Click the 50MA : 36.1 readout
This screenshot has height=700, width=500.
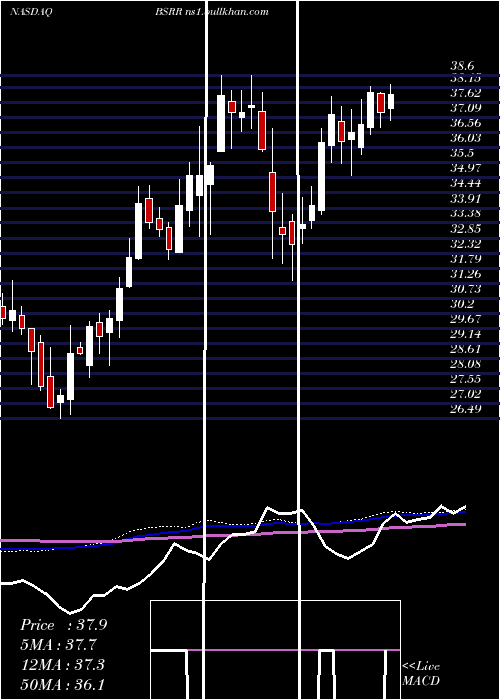tap(62, 684)
